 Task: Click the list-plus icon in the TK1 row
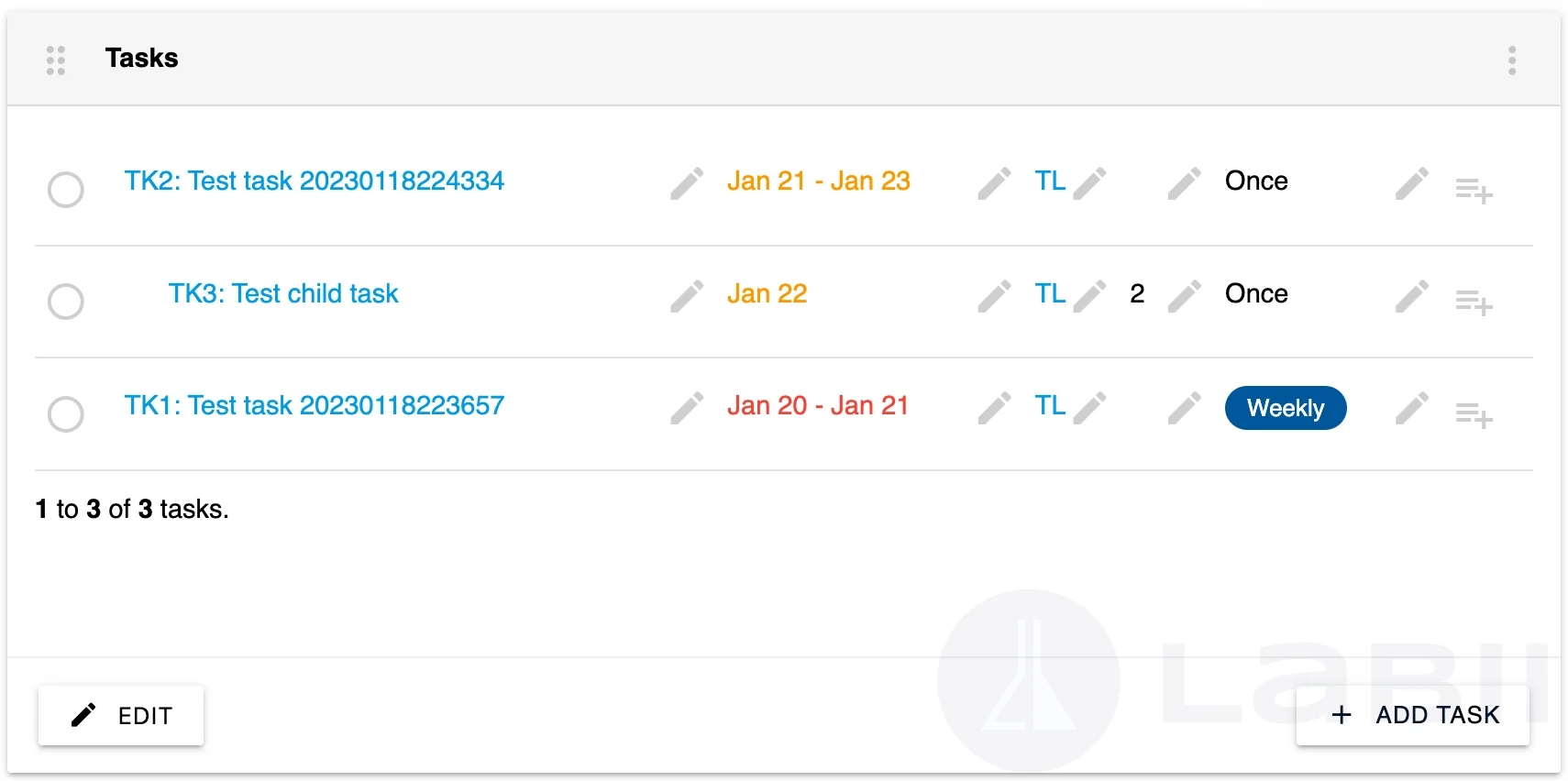pos(1474,415)
